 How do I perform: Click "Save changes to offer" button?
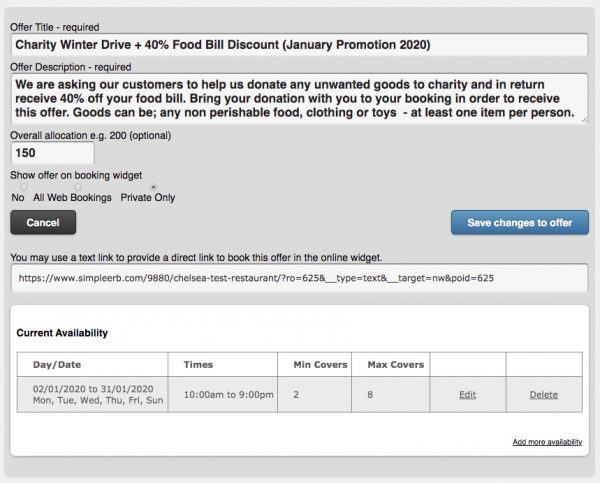tap(519, 222)
